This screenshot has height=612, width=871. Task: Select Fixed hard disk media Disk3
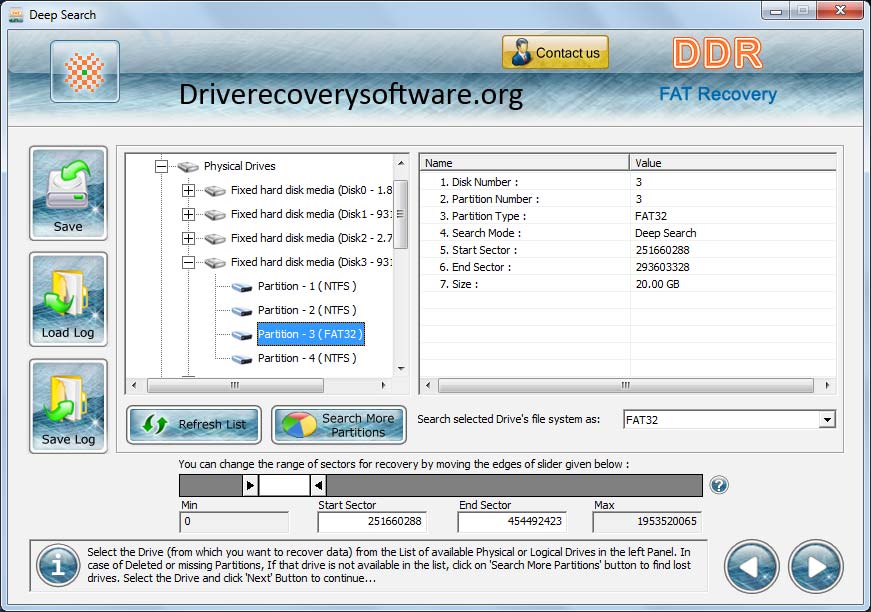(312, 262)
